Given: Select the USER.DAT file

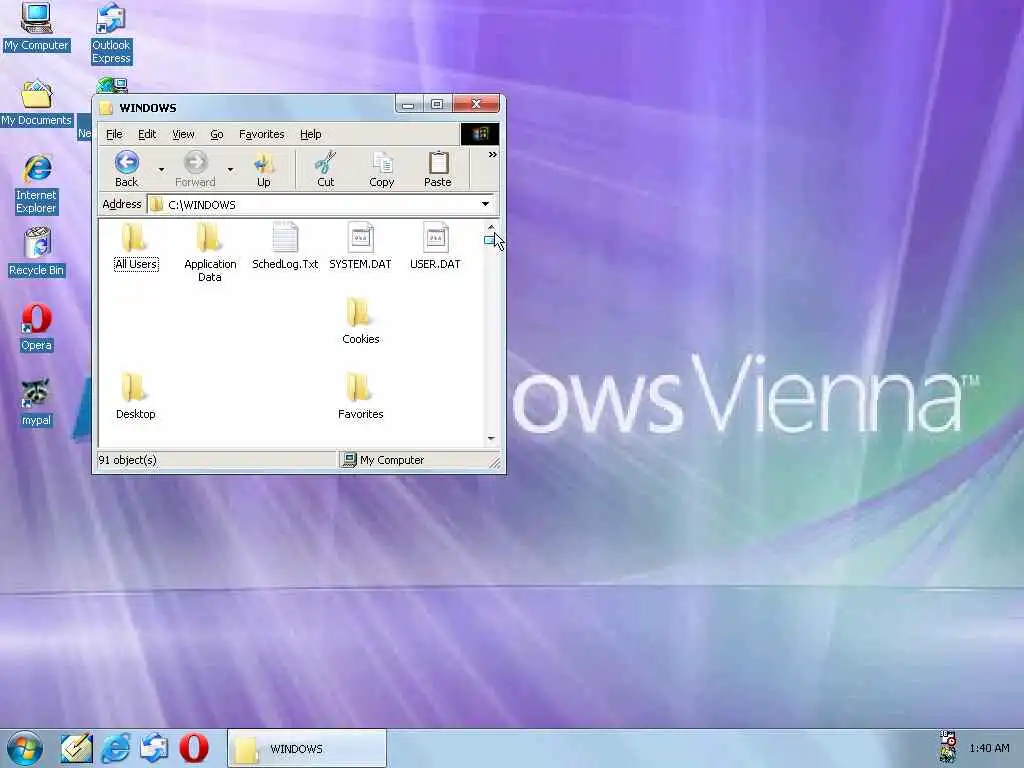Looking at the screenshot, I should pos(435,246).
